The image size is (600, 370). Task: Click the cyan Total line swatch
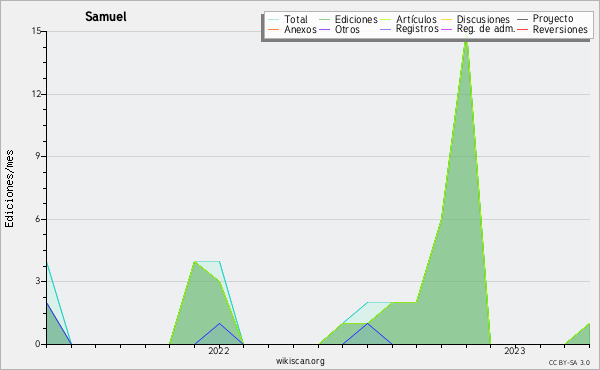click(273, 20)
